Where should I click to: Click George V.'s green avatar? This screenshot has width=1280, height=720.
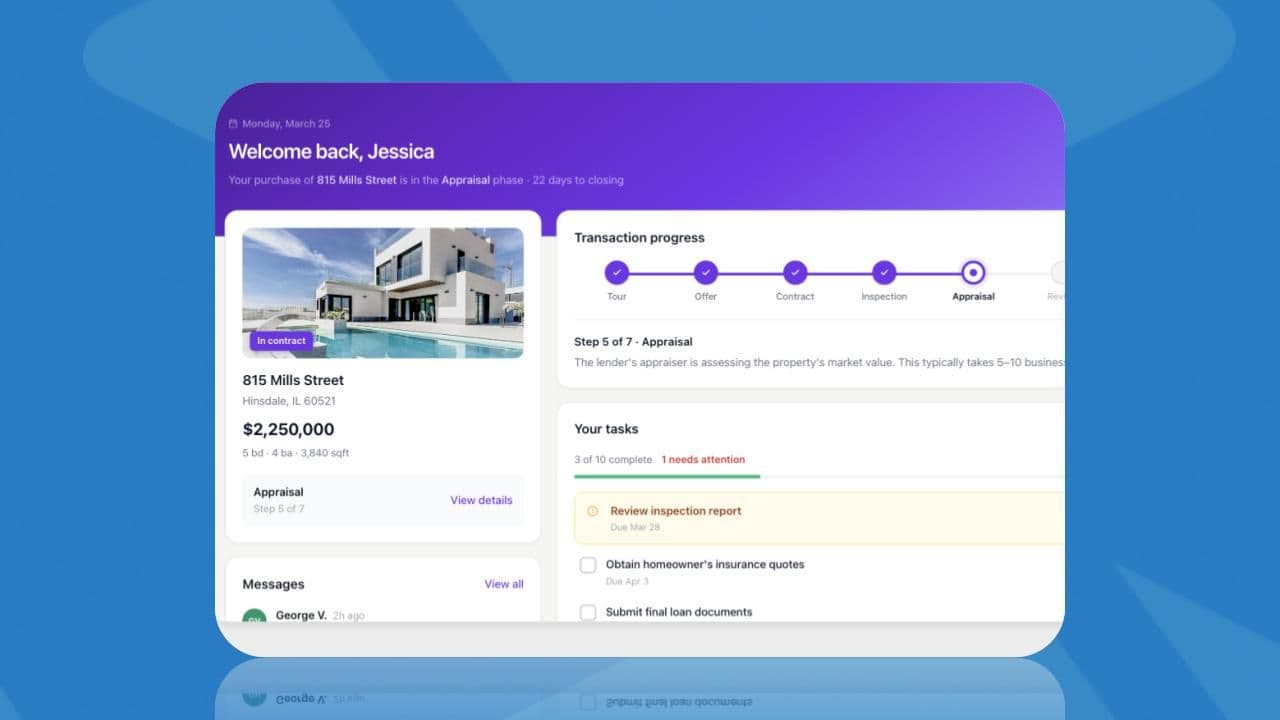pyautogui.click(x=254, y=615)
